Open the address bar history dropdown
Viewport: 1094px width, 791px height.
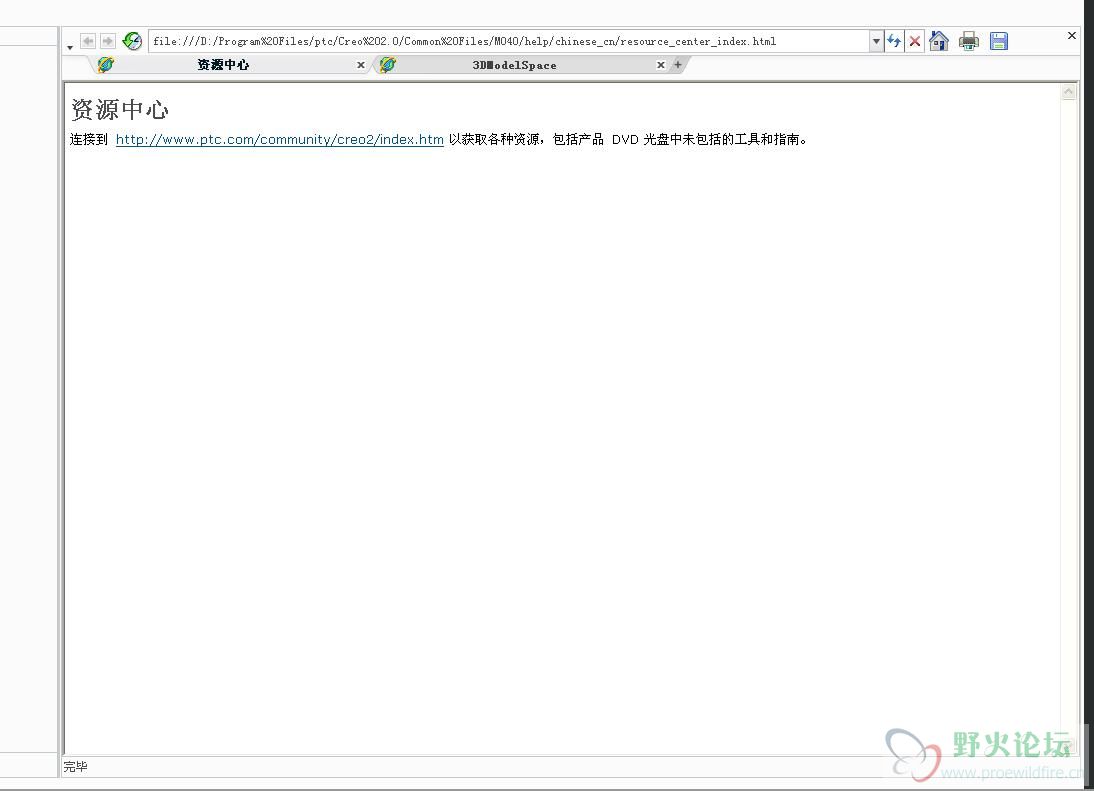pos(876,41)
